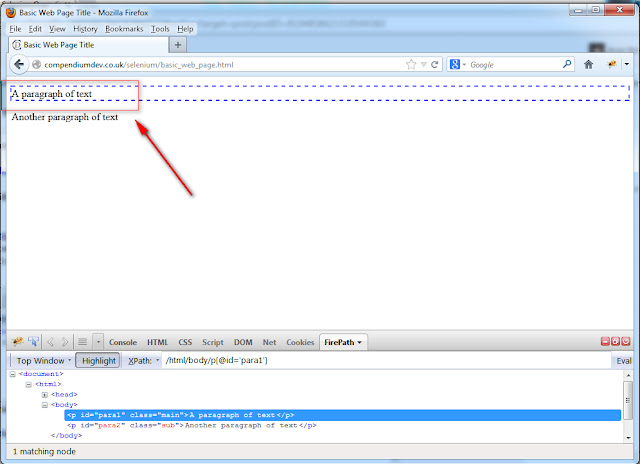This screenshot has width=640, height=464.
Task: Open the Bookmarks menu
Action: coord(124,29)
